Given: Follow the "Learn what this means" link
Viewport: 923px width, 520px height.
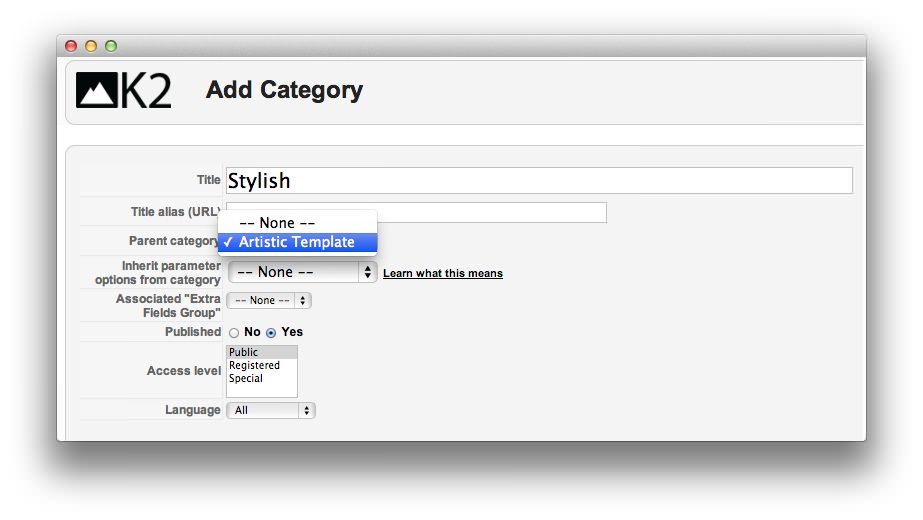Looking at the screenshot, I should (443, 273).
